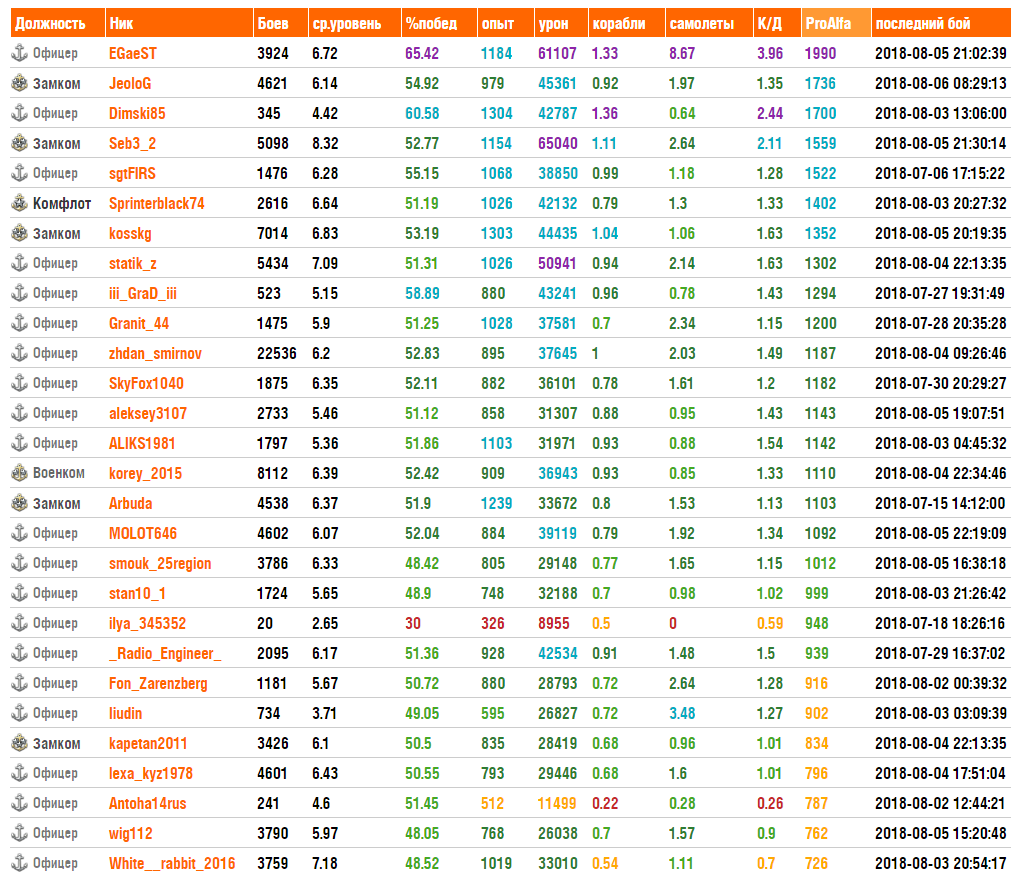Click the Замком emblem beside kapetan2011

(x=19, y=743)
